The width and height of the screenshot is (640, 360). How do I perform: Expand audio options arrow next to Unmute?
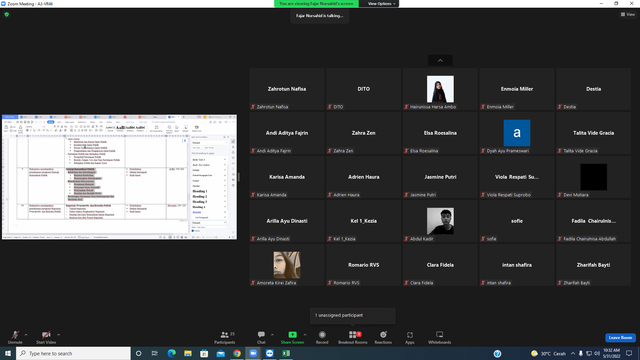(26, 335)
